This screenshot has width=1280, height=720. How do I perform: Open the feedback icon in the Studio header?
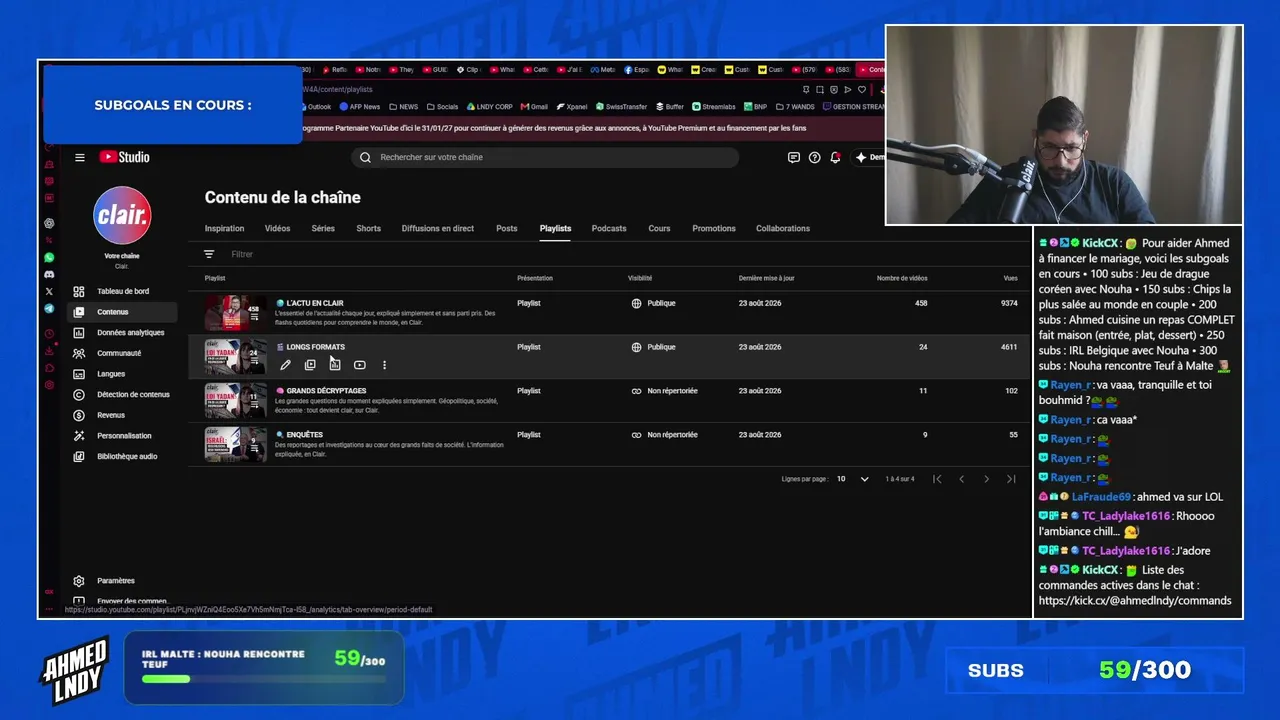794,157
